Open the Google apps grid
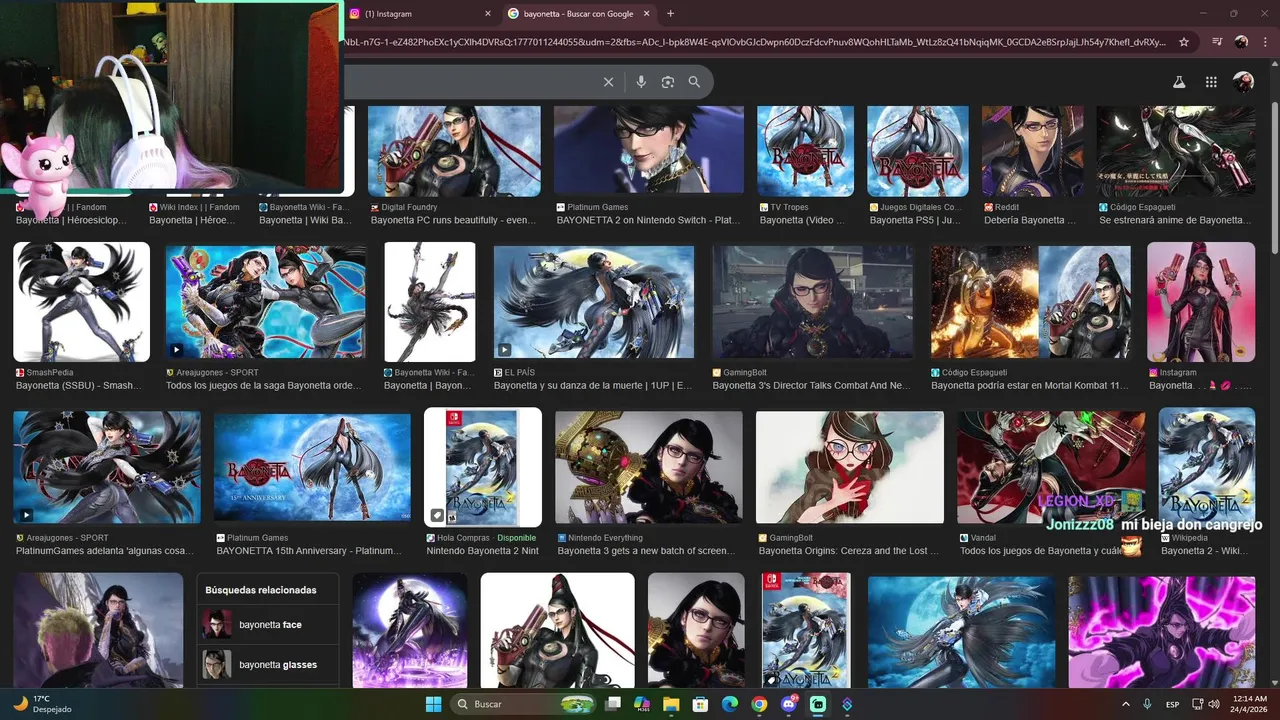Screen dimensions: 1280x720 [x=1211, y=82]
